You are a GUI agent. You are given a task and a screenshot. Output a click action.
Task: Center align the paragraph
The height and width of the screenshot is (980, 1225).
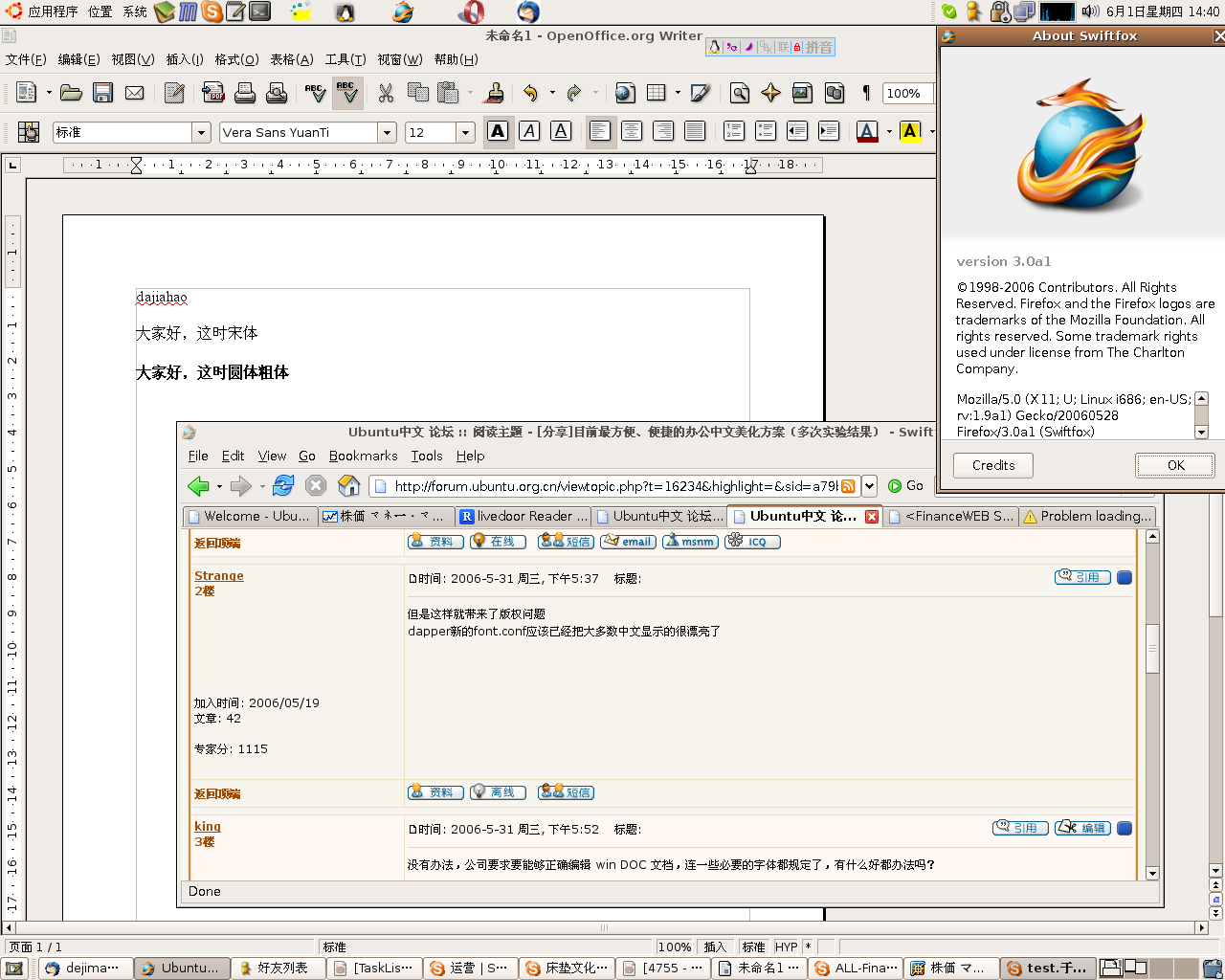(x=632, y=131)
